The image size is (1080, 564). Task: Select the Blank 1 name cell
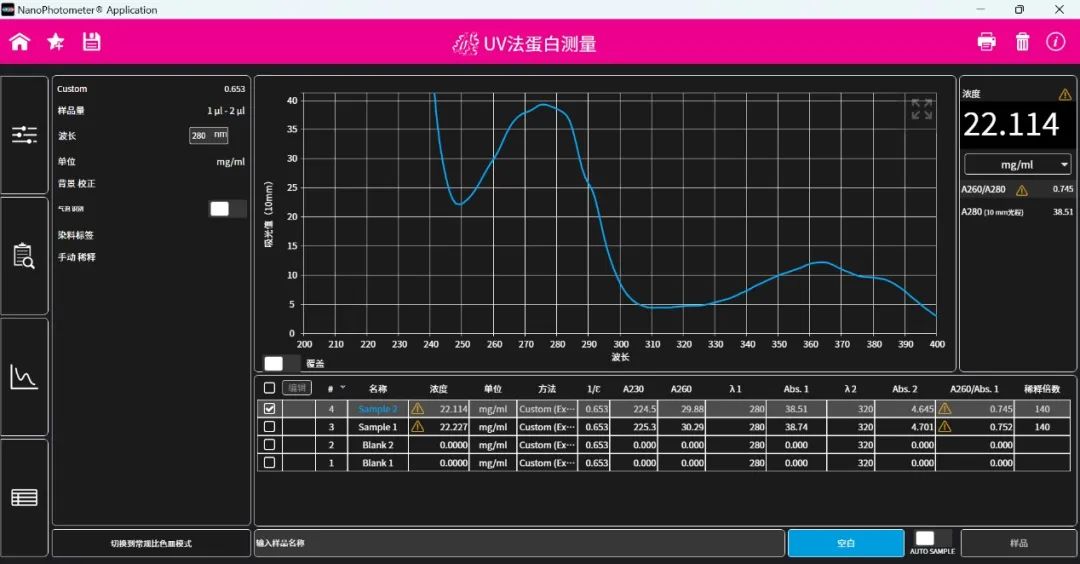377,463
